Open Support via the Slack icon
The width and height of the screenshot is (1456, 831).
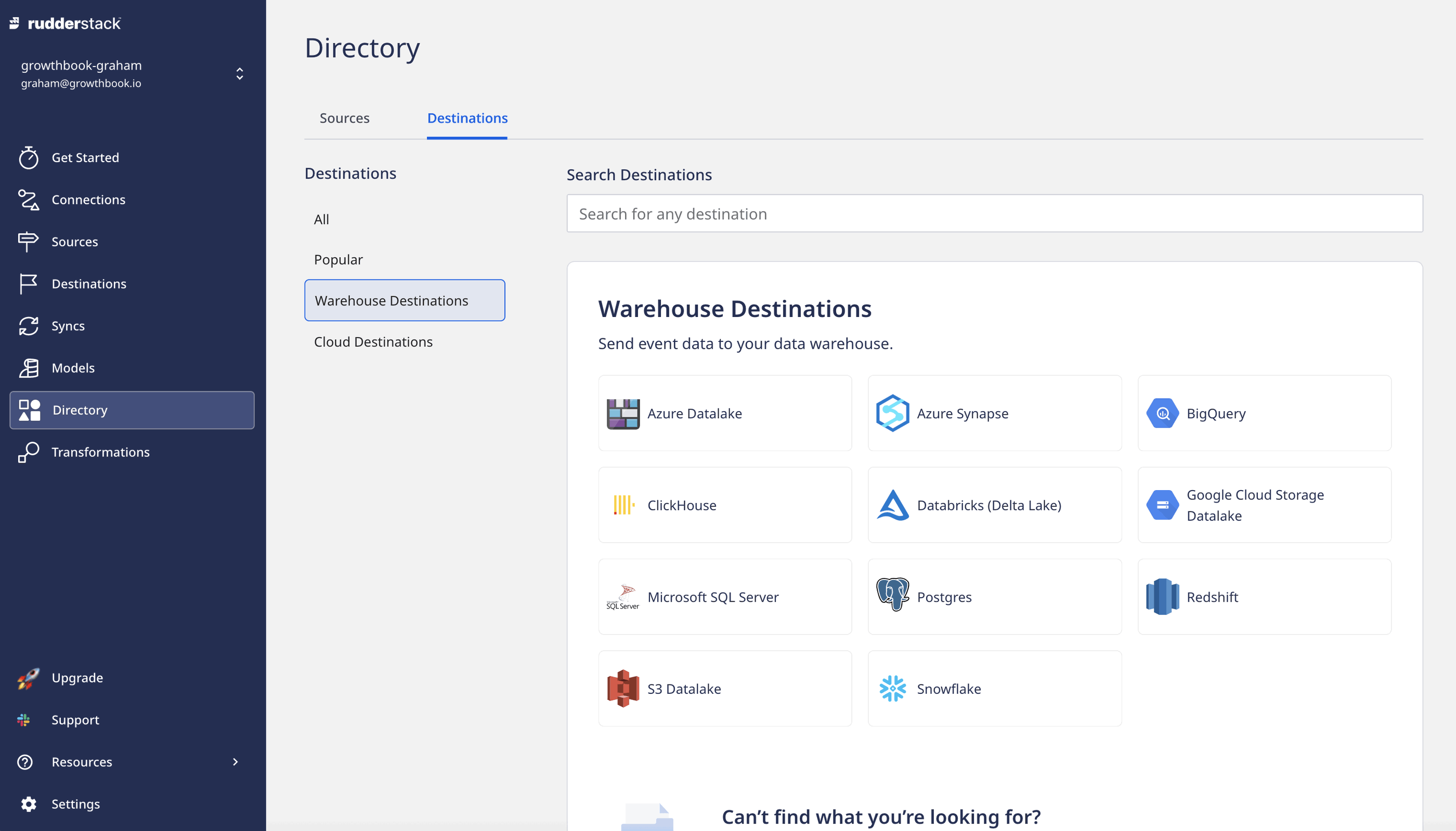[x=24, y=719]
